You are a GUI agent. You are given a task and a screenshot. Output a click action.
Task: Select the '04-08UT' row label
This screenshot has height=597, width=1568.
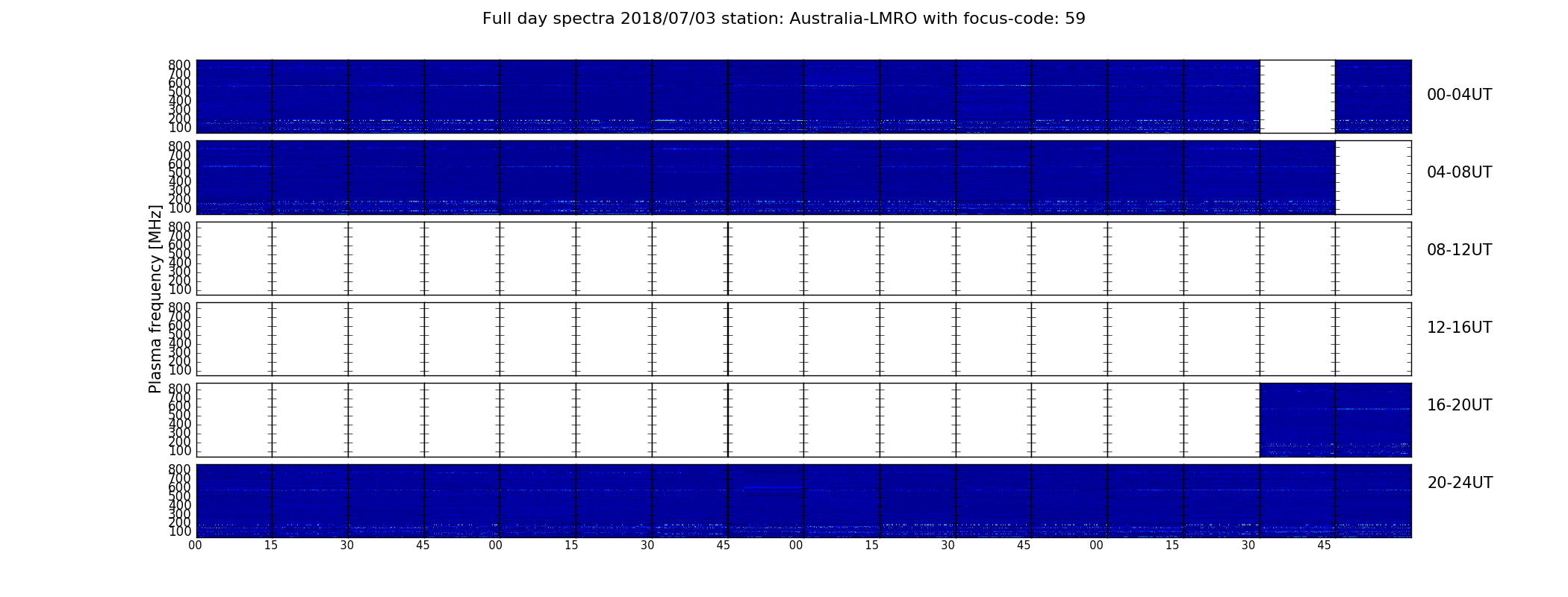(x=1459, y=172)
